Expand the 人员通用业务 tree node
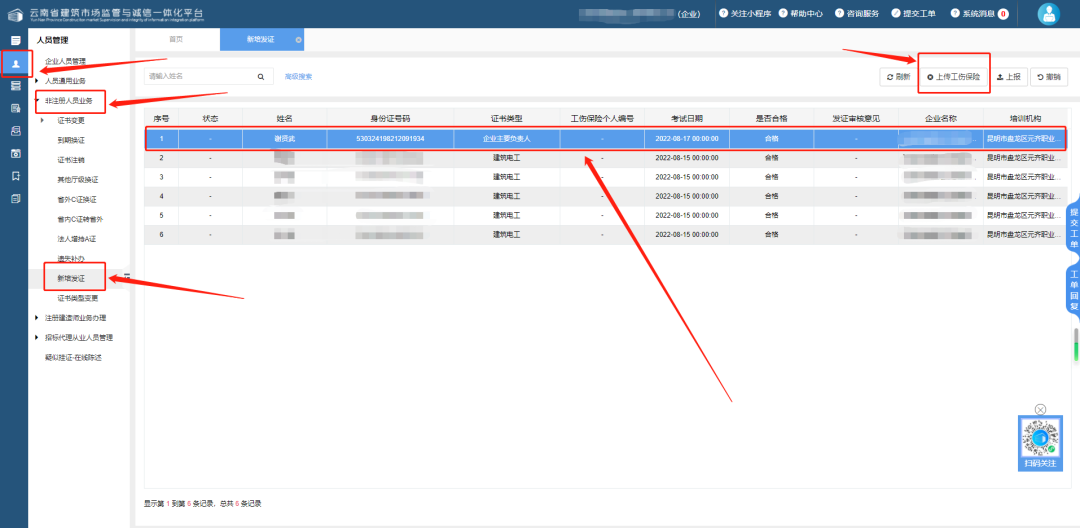This screenshot has width=1080, height=528. 37,80
